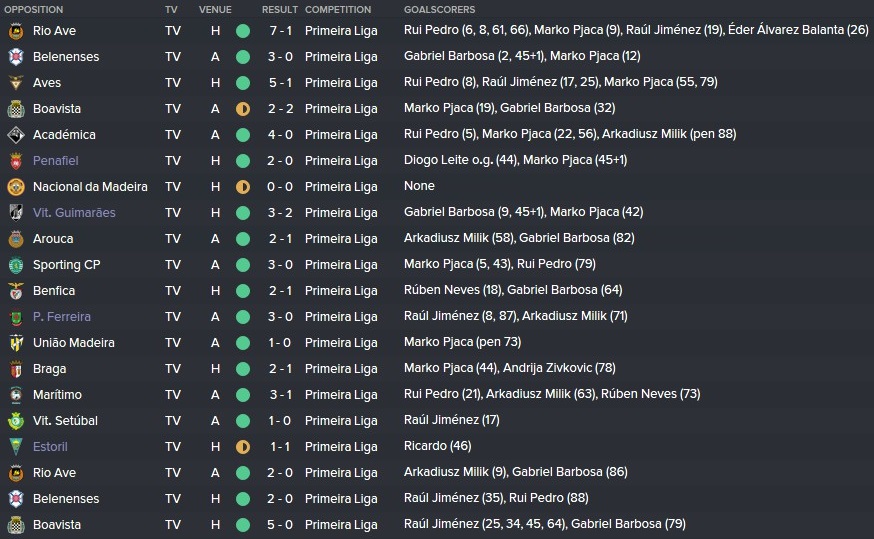The image size is (874, 539).
Task: Click the draw indicator for Estoril match
Action: point(243,447)
